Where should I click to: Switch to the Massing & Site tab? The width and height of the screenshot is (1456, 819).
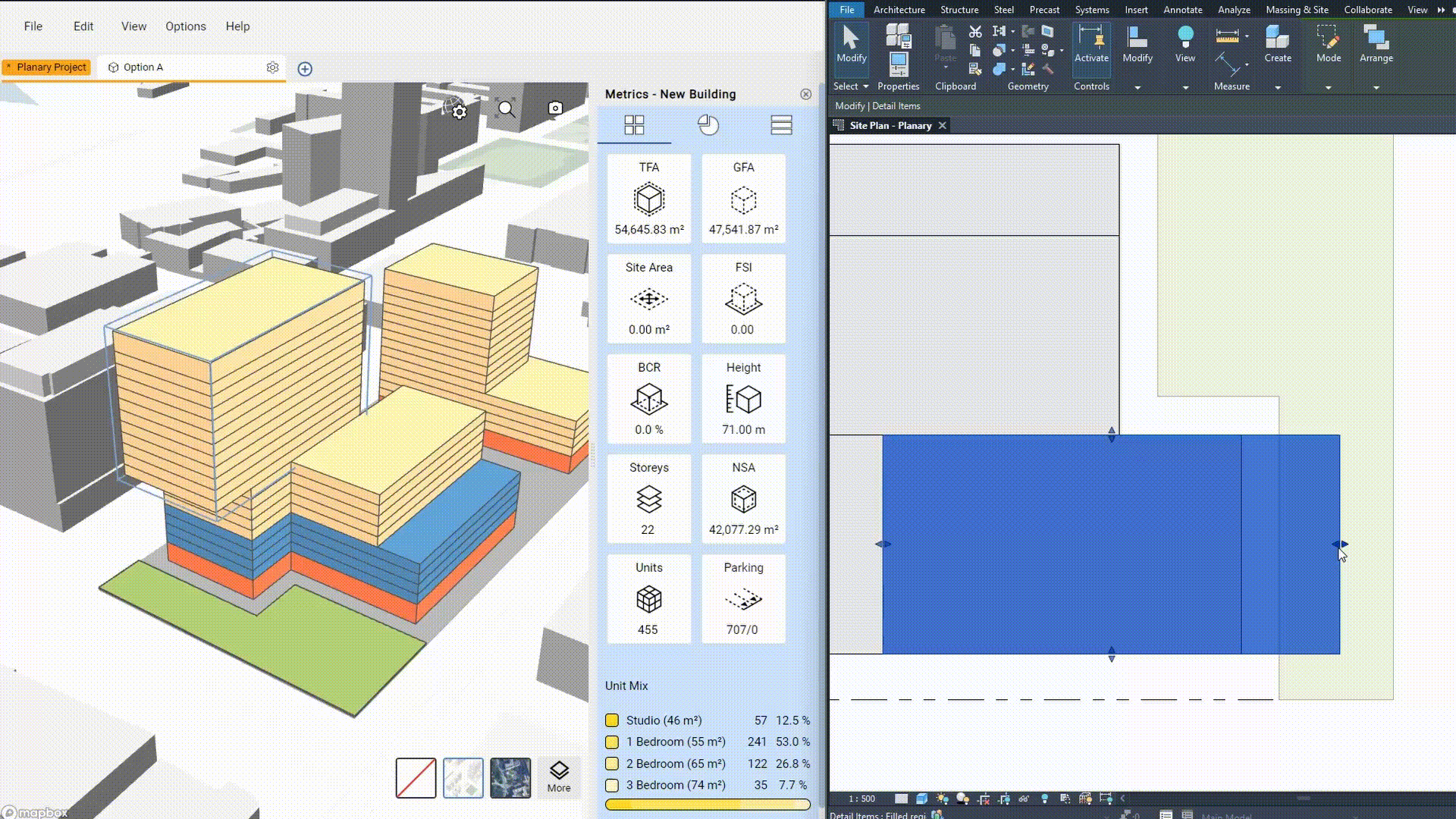coord(1297,10)
